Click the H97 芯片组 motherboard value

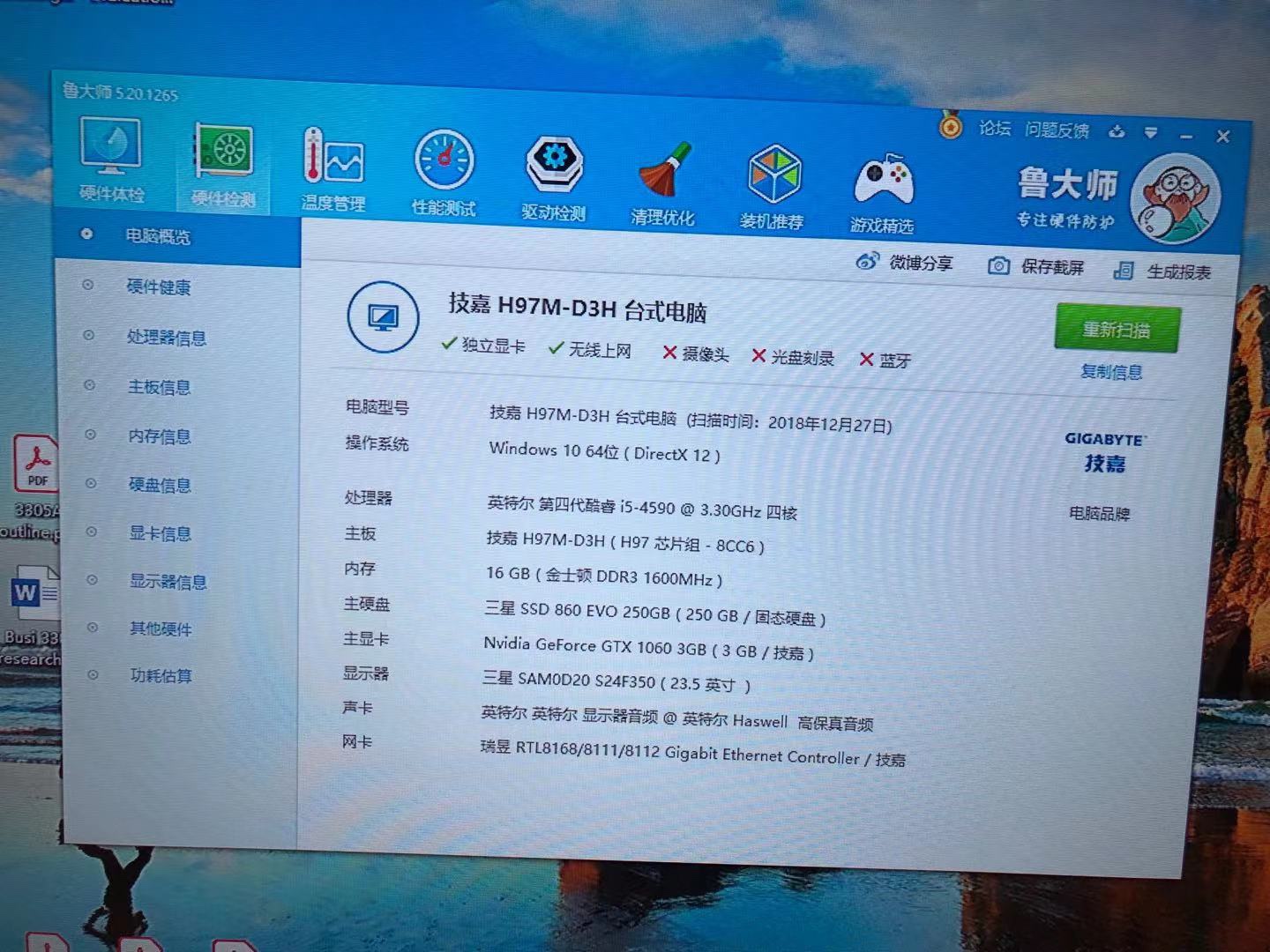click(x=625, y=541)
